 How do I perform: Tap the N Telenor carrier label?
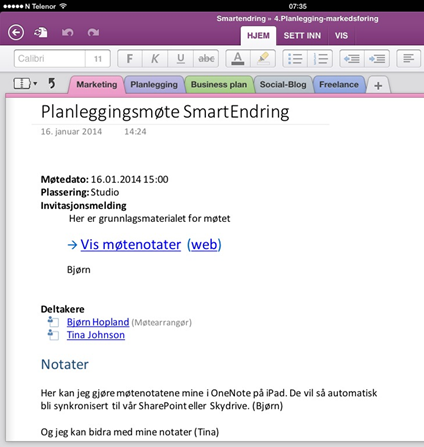tap(40, 6)
